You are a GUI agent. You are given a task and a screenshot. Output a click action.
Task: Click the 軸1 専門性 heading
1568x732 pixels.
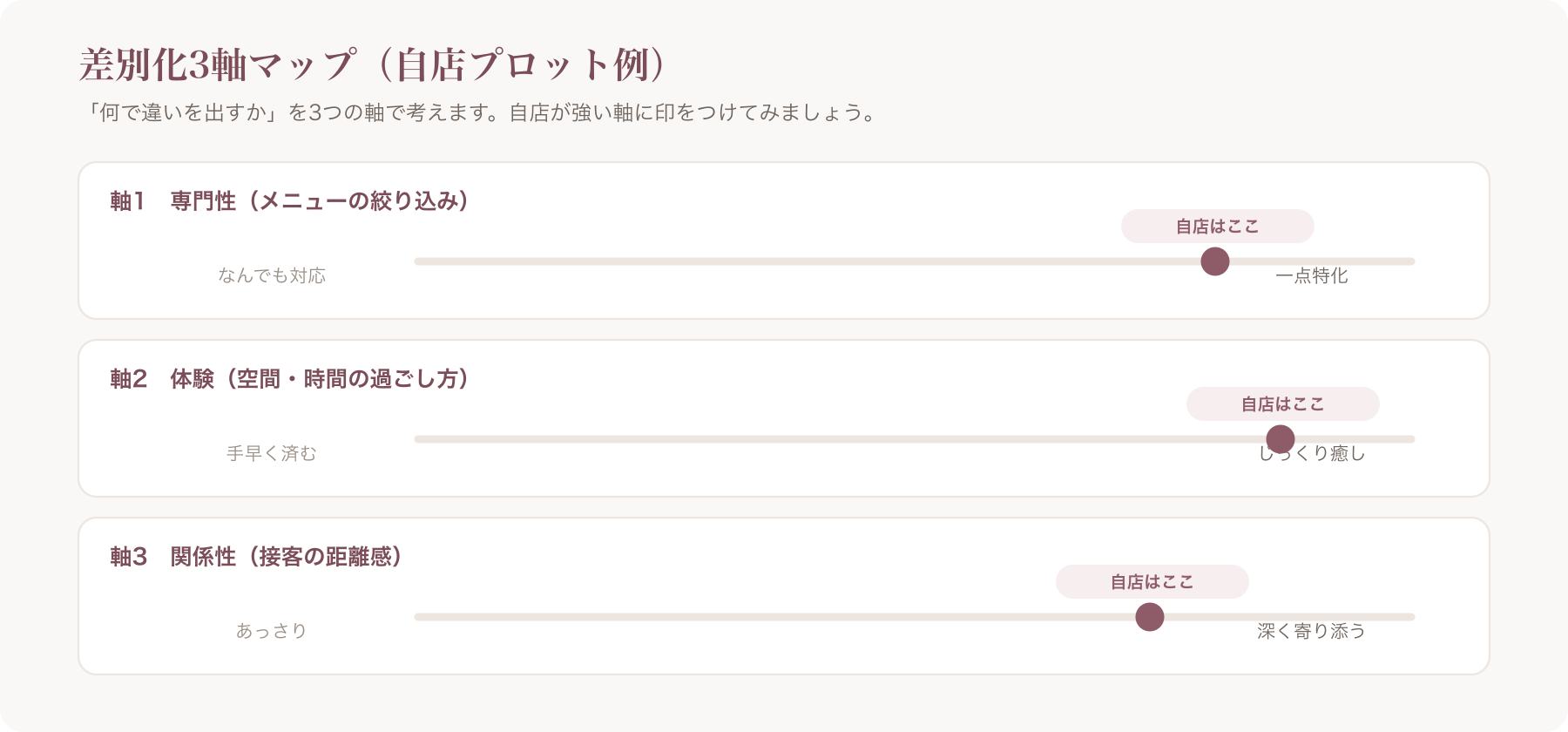[x=290, y=201]
